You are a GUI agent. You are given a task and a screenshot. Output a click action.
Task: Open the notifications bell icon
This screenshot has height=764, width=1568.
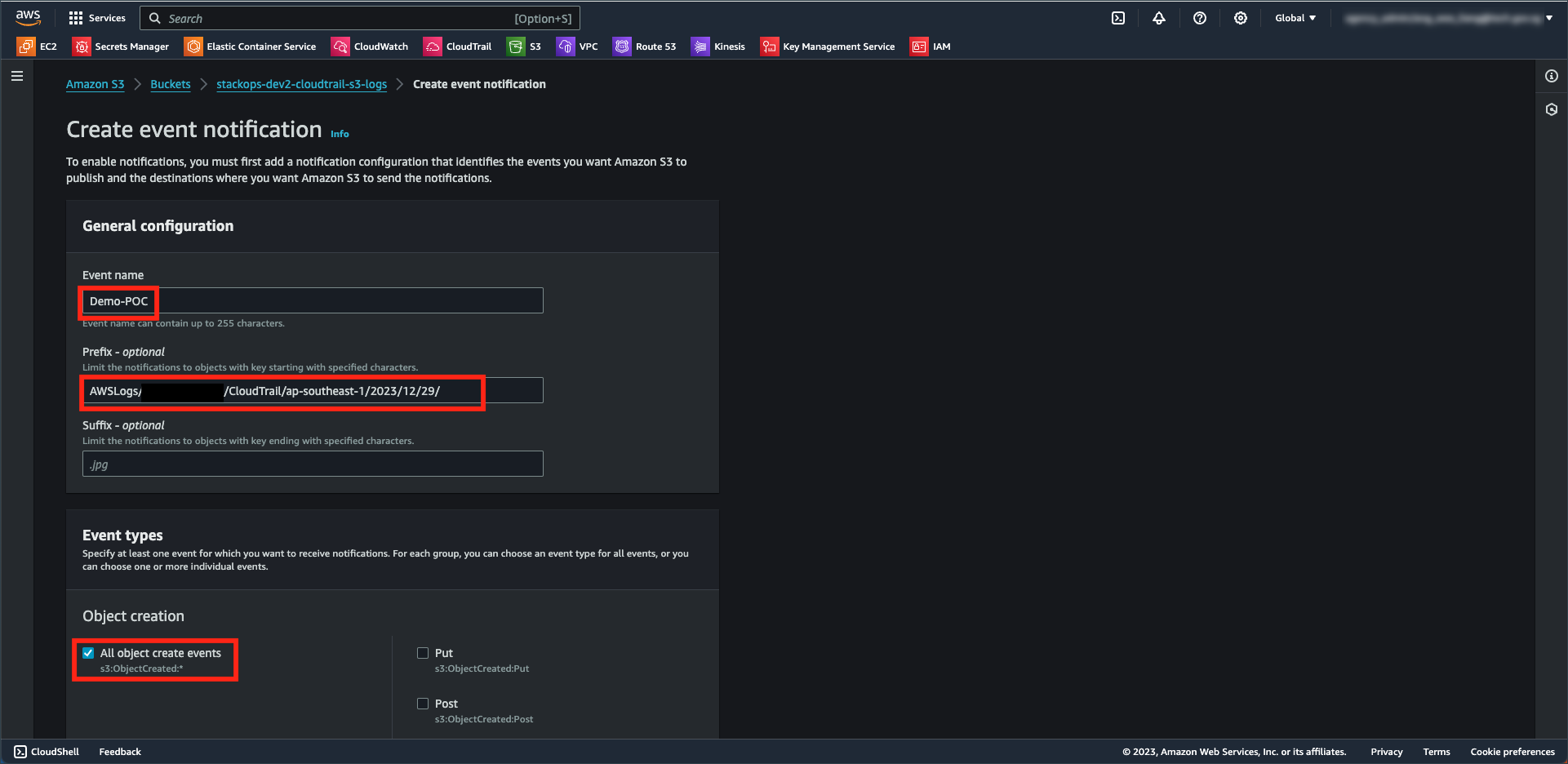tap(1159, 18)
